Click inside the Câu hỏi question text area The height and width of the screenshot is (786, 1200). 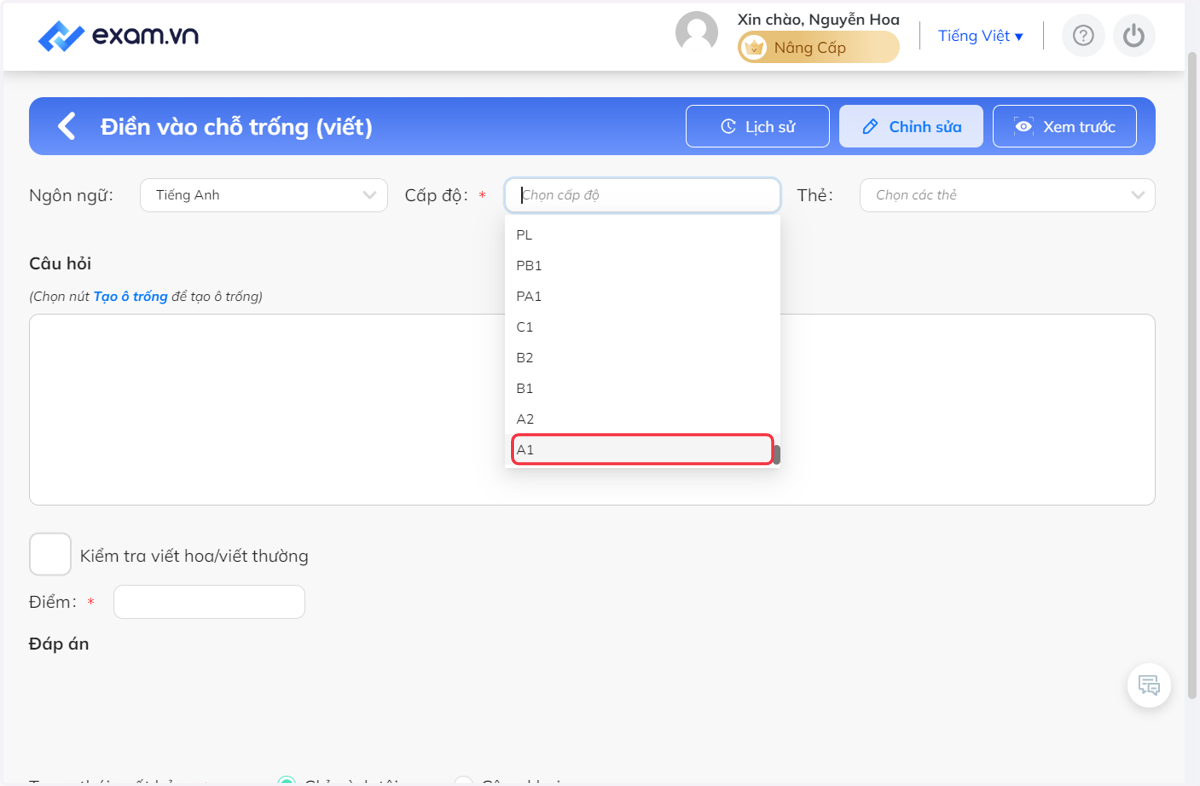pyautogui.click(x=592, y=410)
